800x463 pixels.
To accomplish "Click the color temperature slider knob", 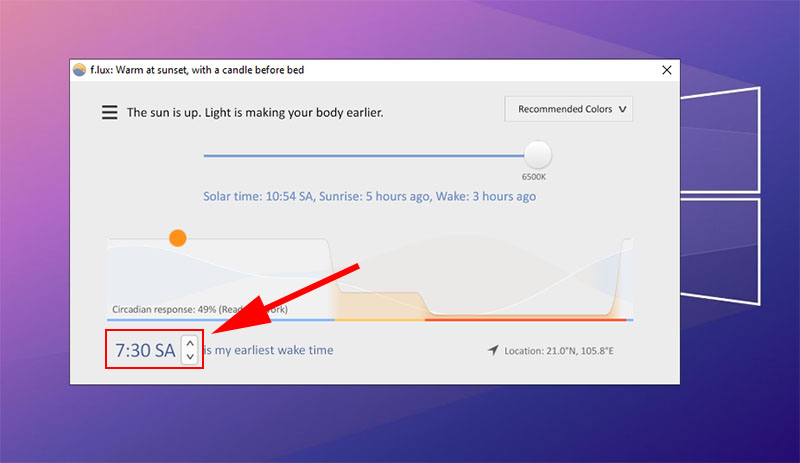I will pos(538,155).
